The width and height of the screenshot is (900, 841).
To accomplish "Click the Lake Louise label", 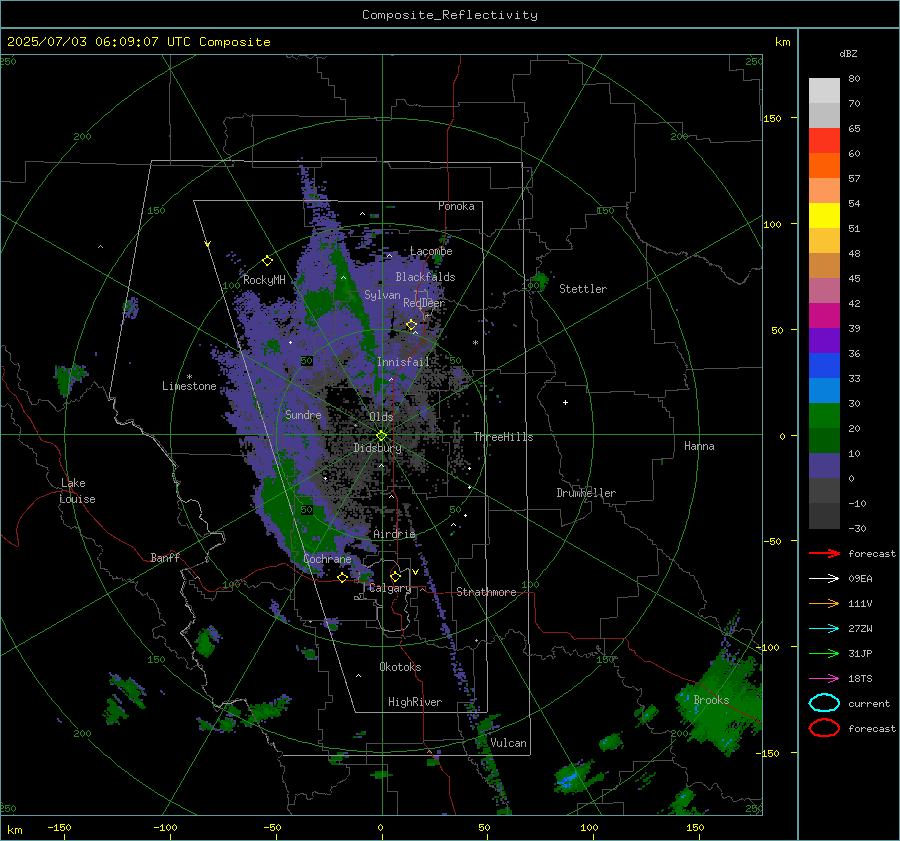I will coord(77,491).
